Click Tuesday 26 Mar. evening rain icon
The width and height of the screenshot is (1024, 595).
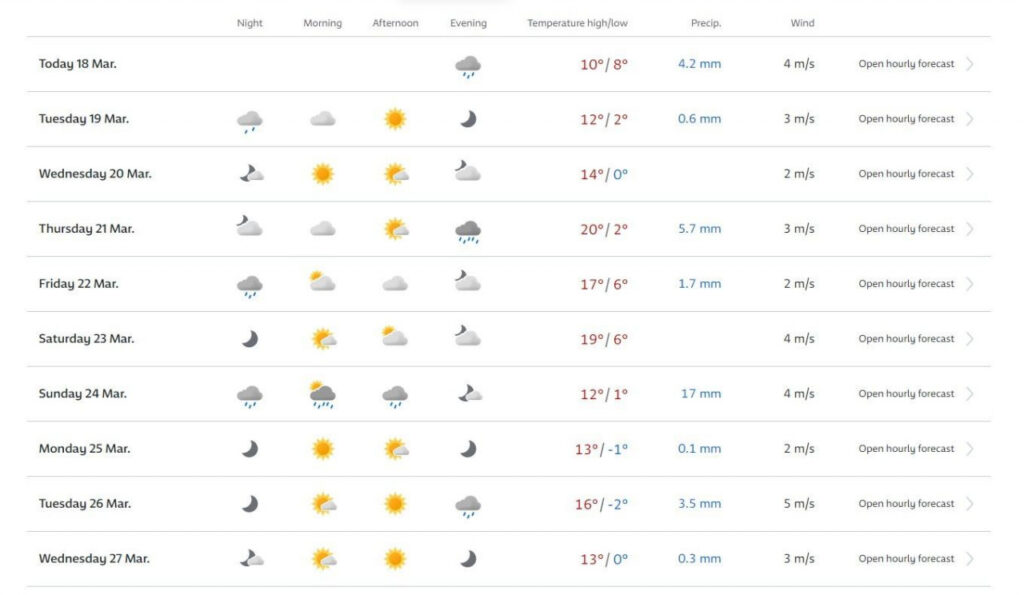point(467,506)
